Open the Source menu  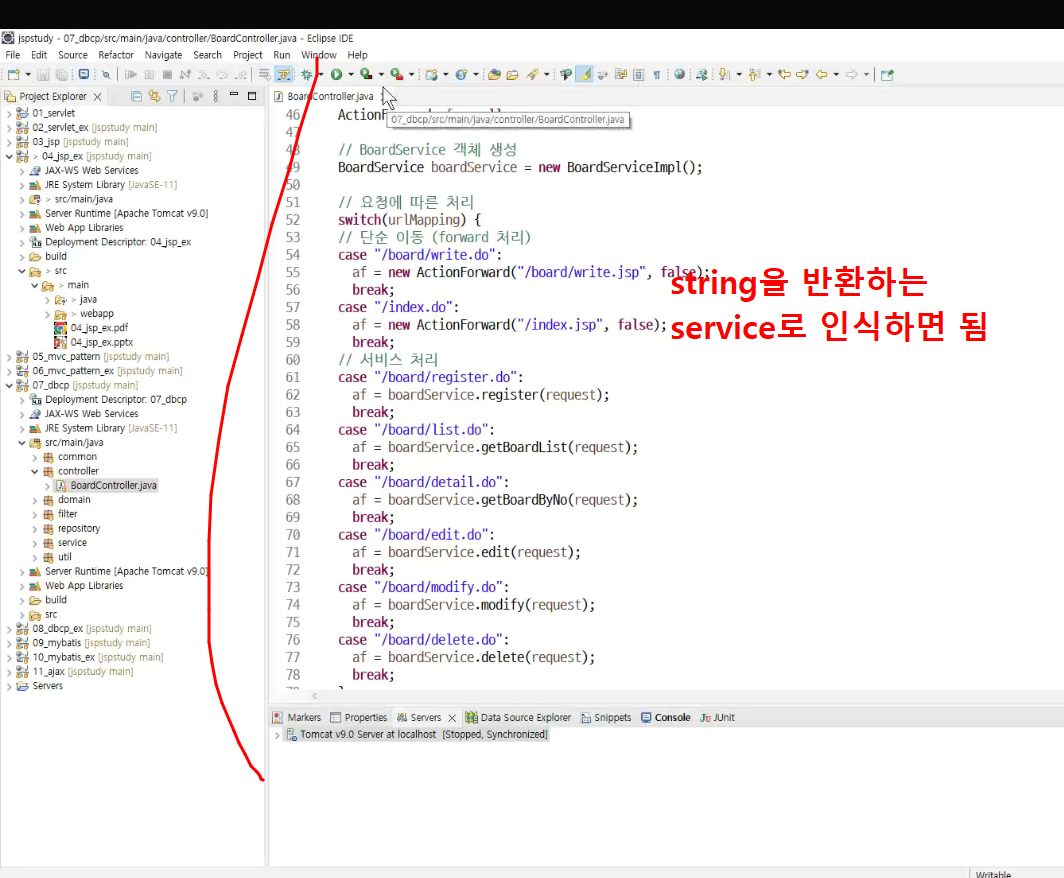pyautogui.click(x=73, y=55)
